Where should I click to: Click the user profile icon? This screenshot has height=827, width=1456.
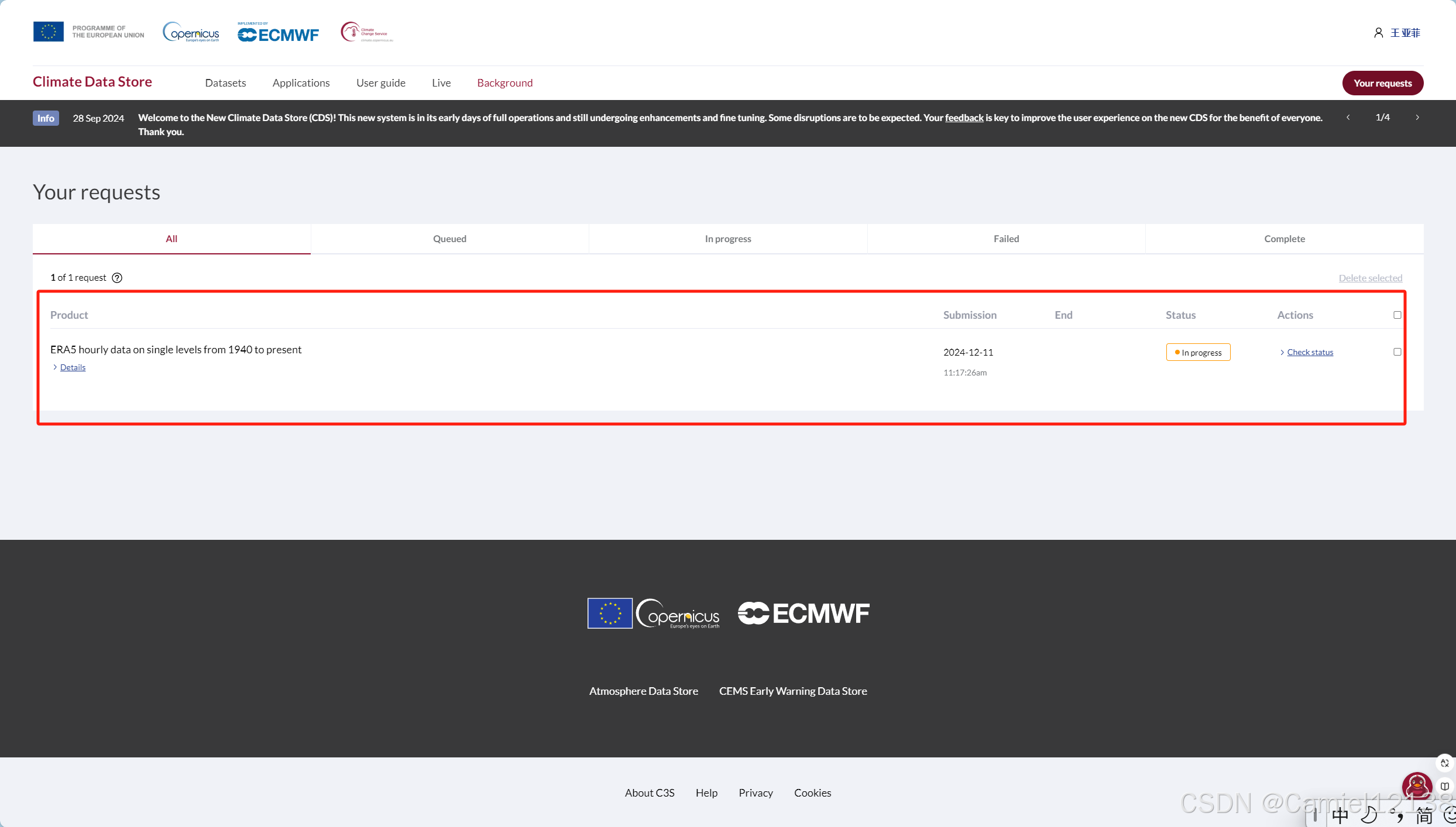[x=1378, y=33]
